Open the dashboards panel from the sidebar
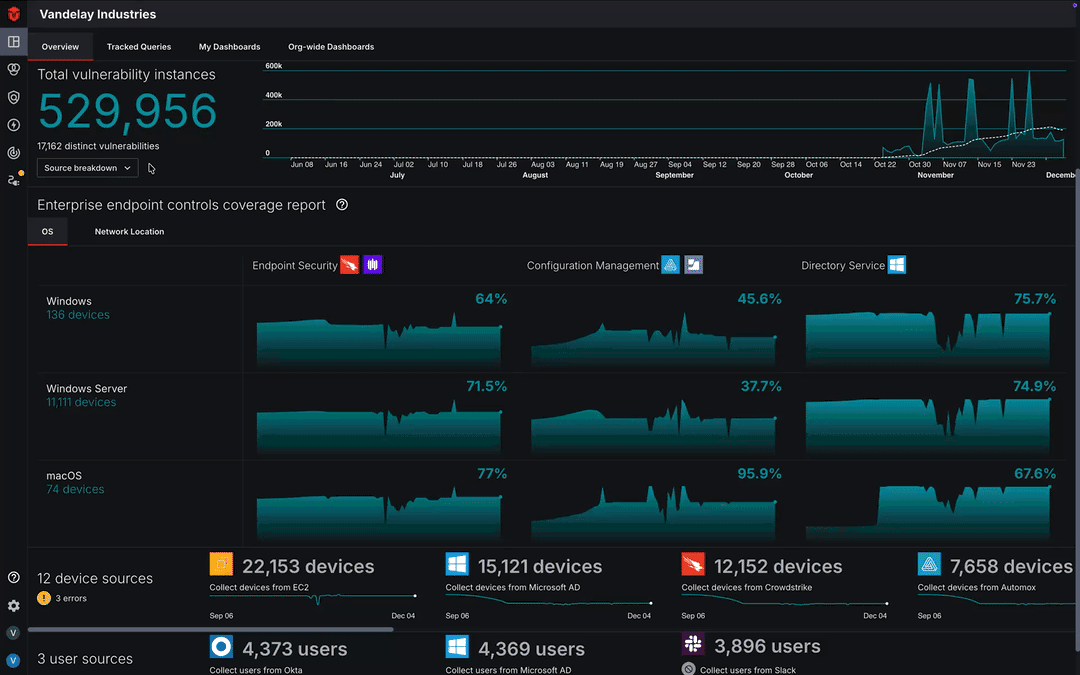The width and height of the screenshot is (1080, 675). point(13,41)
